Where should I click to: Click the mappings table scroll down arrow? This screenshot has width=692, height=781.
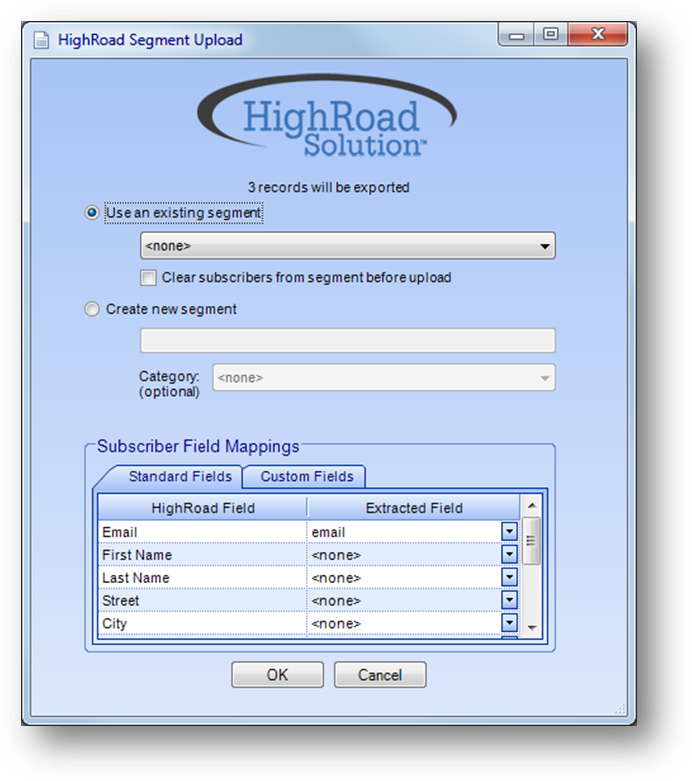532,628
